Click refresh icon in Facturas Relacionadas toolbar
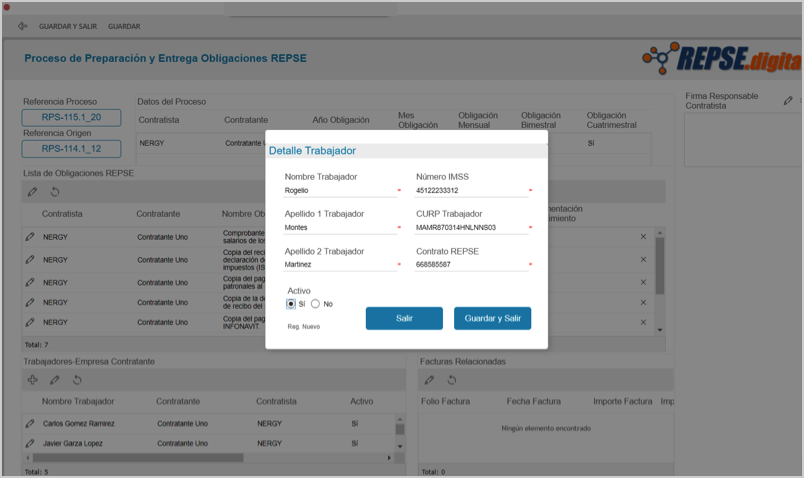 pos(452,380)
